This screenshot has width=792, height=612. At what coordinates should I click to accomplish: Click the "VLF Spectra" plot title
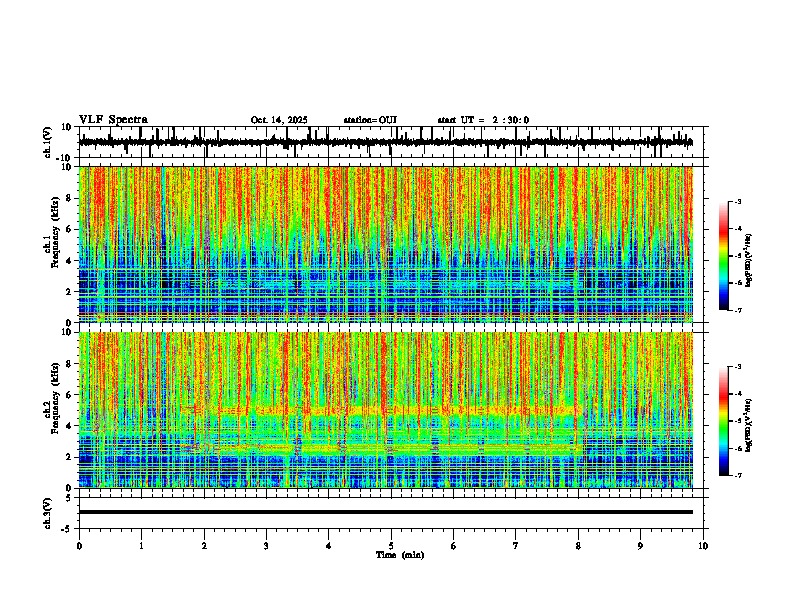[x=113, y=120]
